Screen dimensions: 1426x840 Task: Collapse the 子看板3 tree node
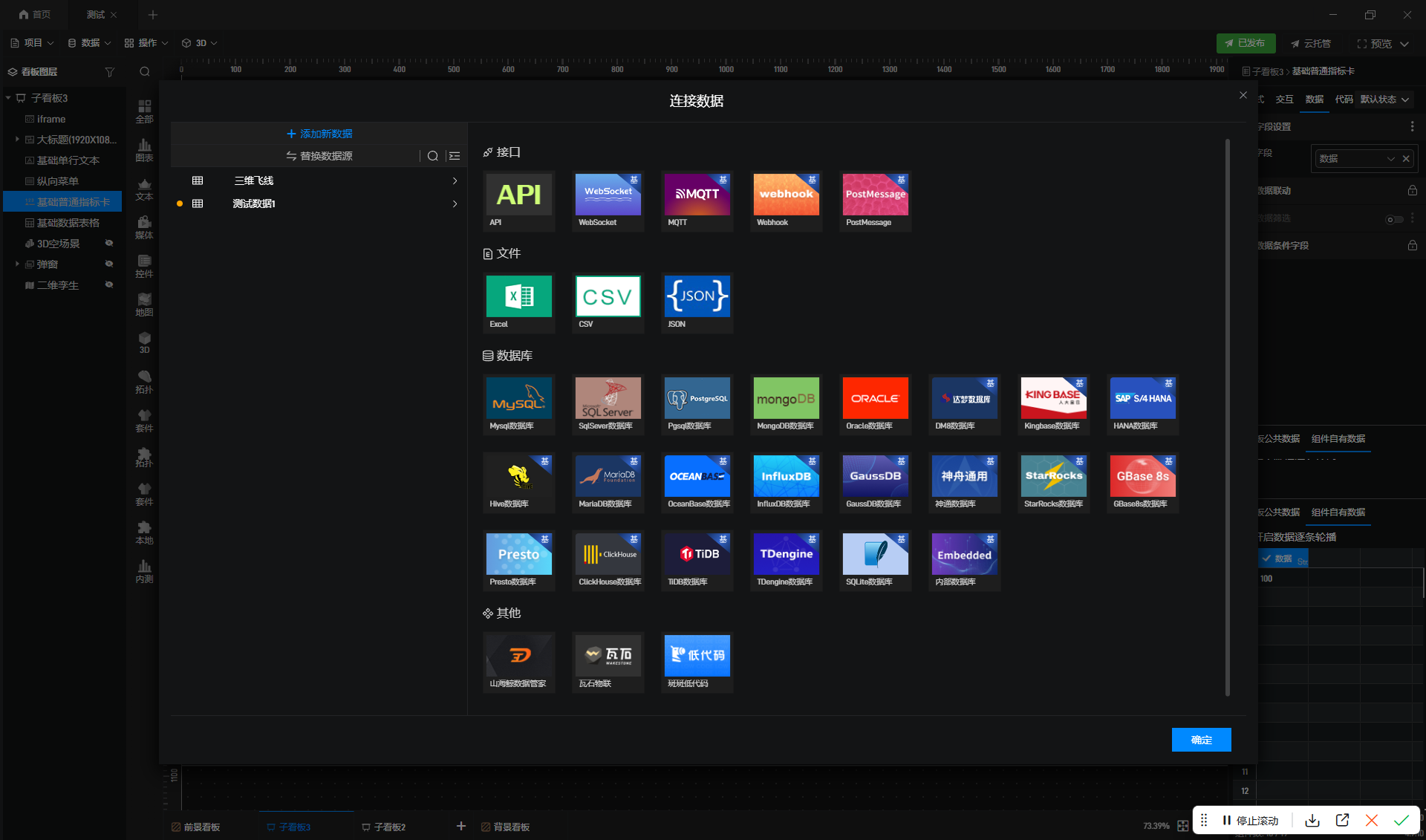(x=8, y=98)
